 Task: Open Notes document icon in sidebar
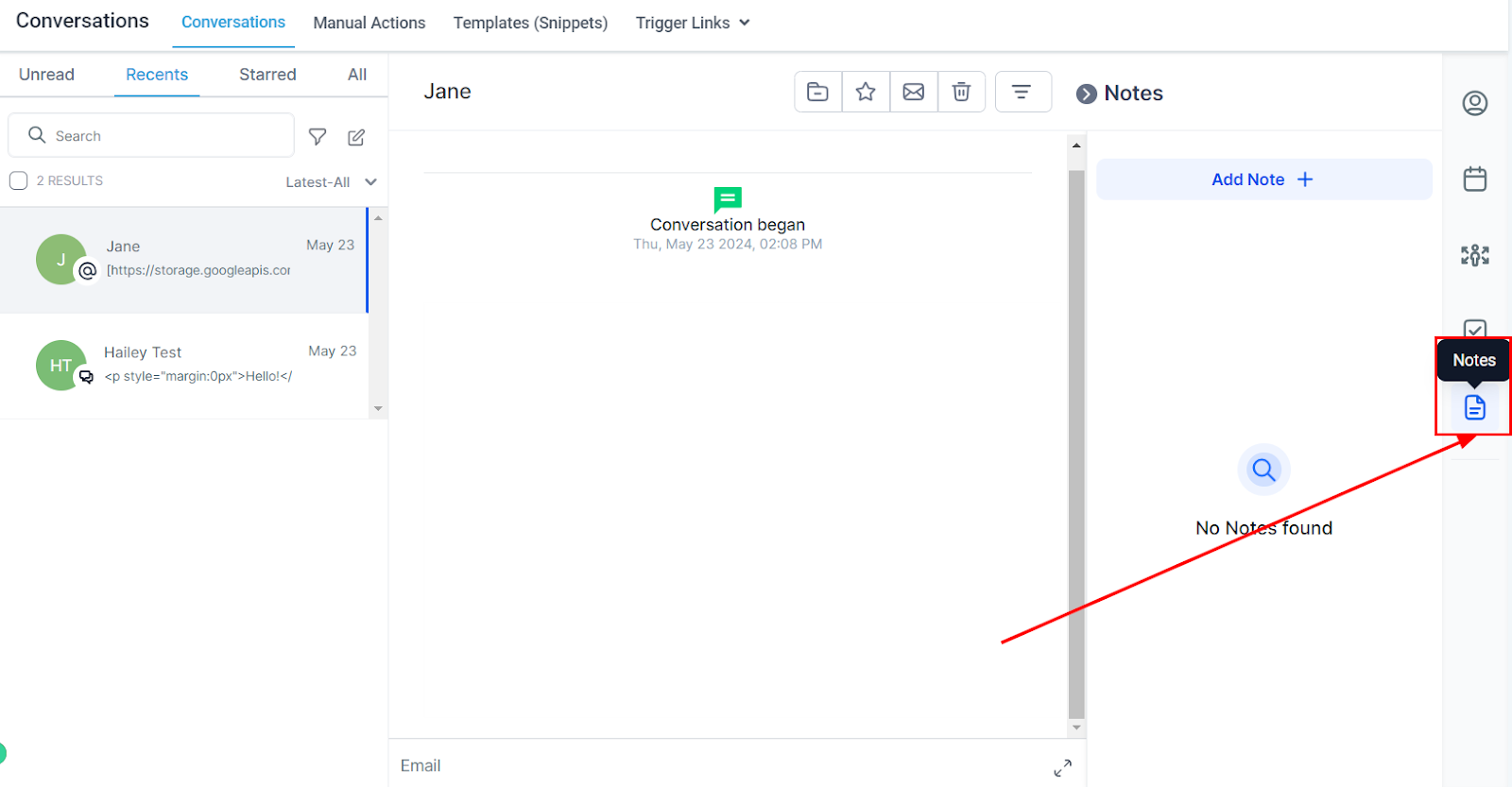[x=1475, y=407]
